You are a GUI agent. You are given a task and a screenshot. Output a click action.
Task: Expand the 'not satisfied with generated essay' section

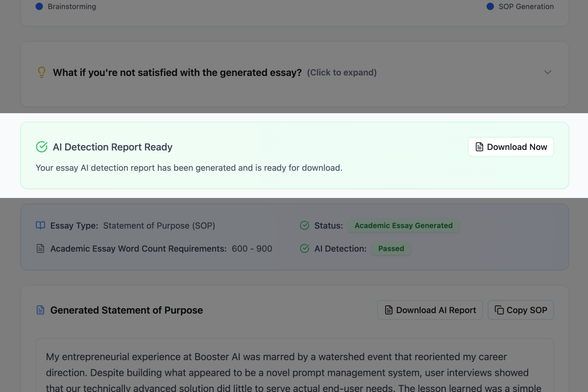[x=294, y=72]
